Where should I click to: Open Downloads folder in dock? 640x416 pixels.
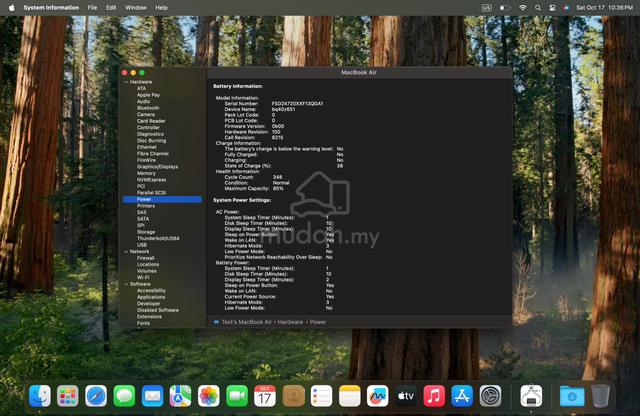pos(572,396)
